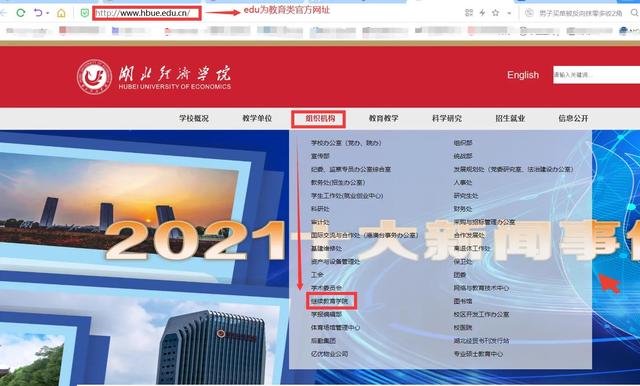
Task: Open 资产与设备管理处 entry
Action: pyautogui.click(x=335, y=262)
